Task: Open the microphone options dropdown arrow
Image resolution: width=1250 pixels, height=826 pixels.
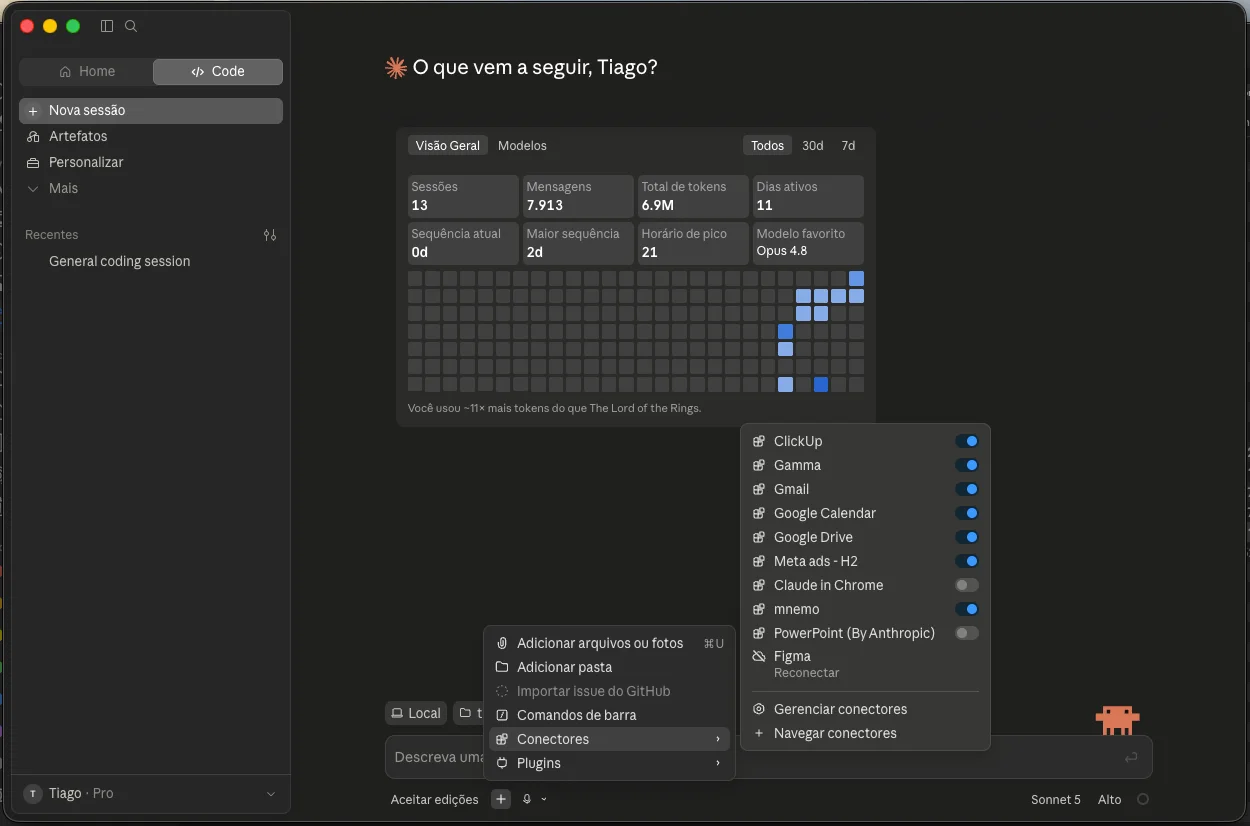Action: tap(544, 799)
